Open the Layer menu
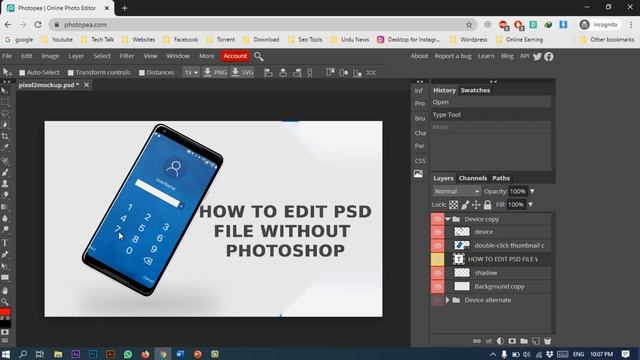 [76, 56]
